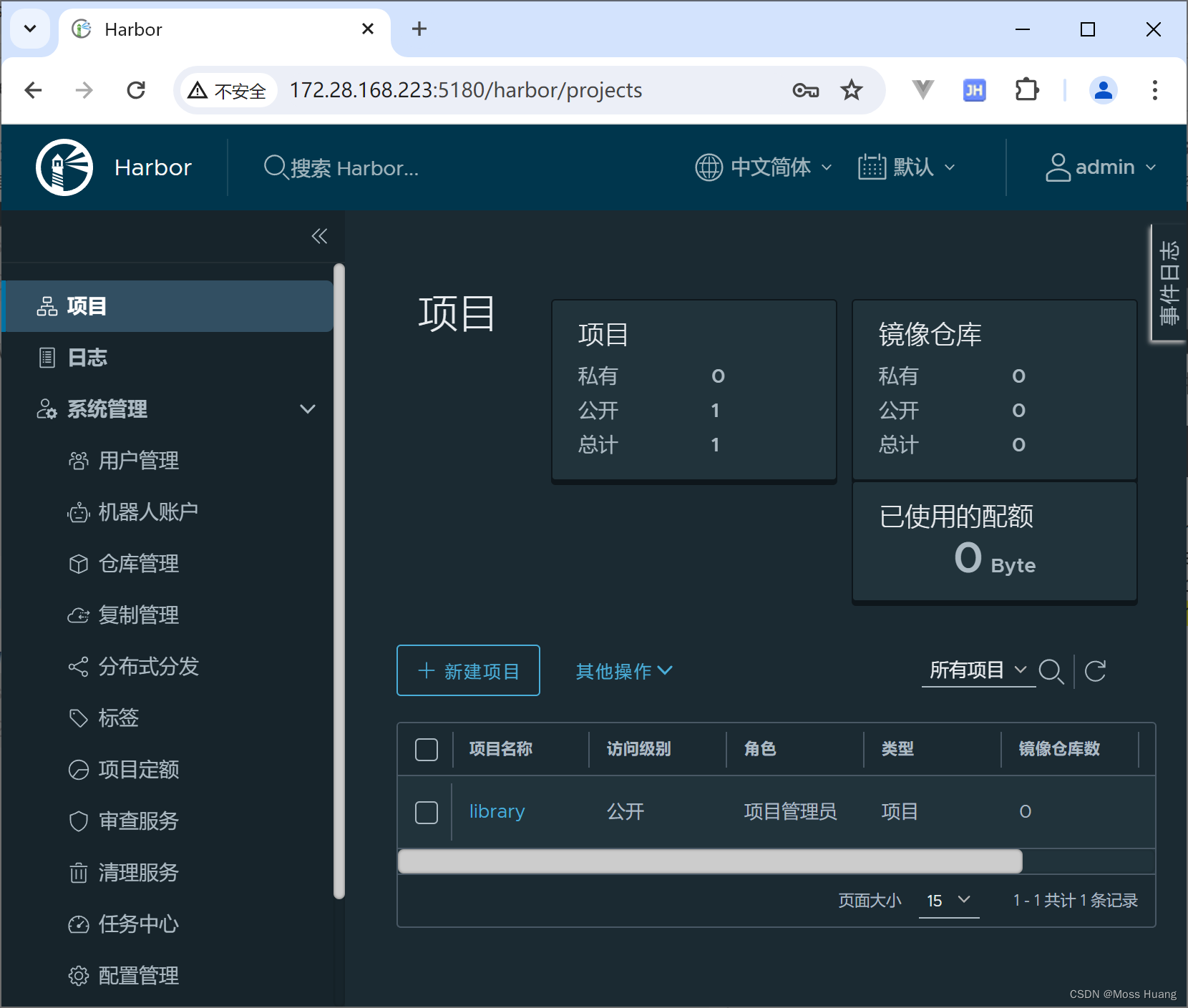
Task: Click the users icon next to 用户管理
Action: 79,461
